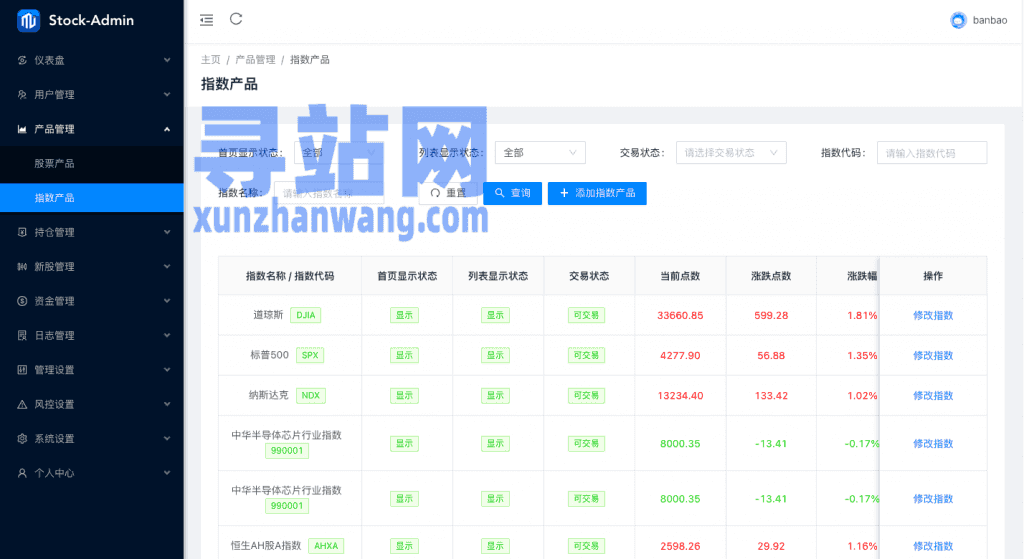This screenshot has height=559, width=1024.
Task: Click the 当前点数 column header
Action: pos(680,276)
